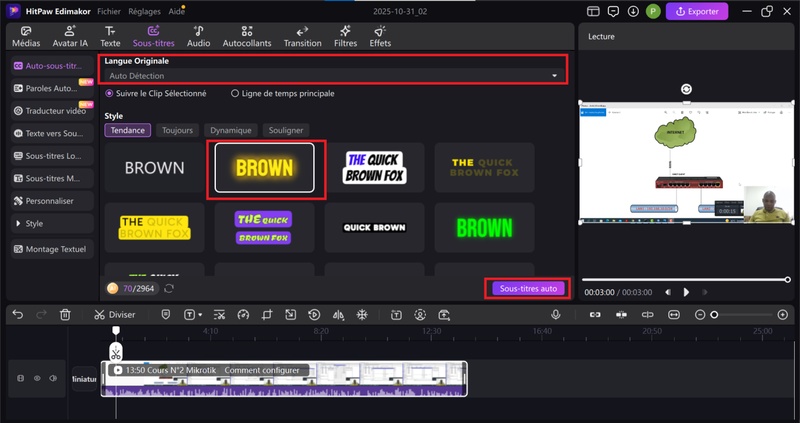This screenshot has height=423, width=800.
Task: Open Sous-titres Lo... sidebar option
Action: pos(52,156)
